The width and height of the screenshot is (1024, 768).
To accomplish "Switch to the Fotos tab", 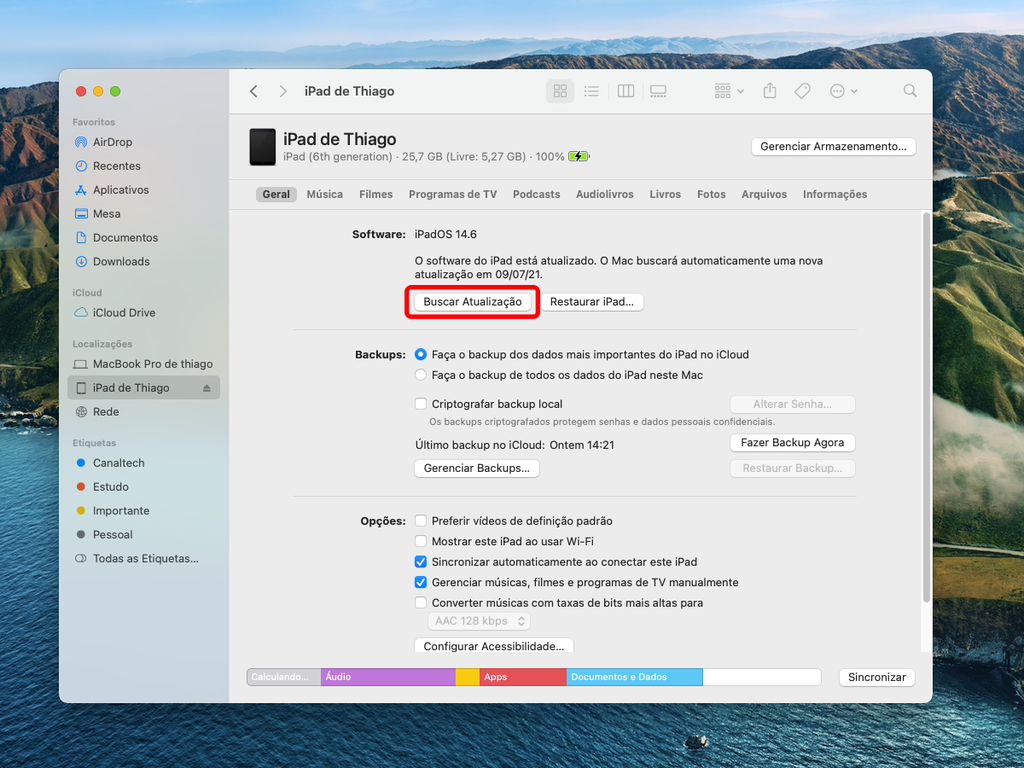I will point(711,194).
